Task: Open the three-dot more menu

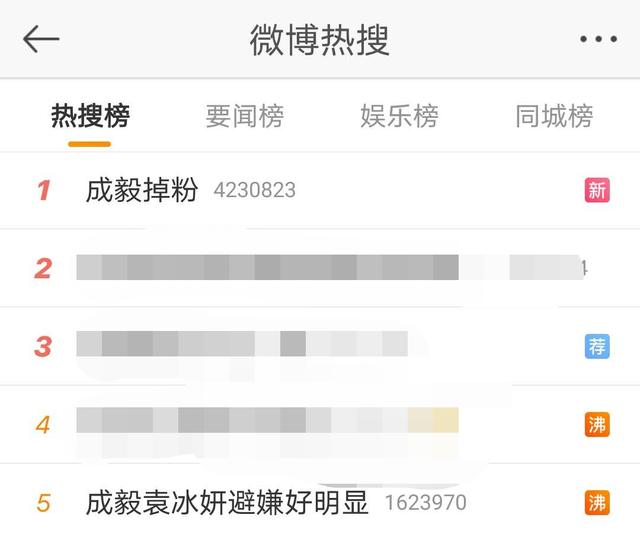Action: pos(598,39)
